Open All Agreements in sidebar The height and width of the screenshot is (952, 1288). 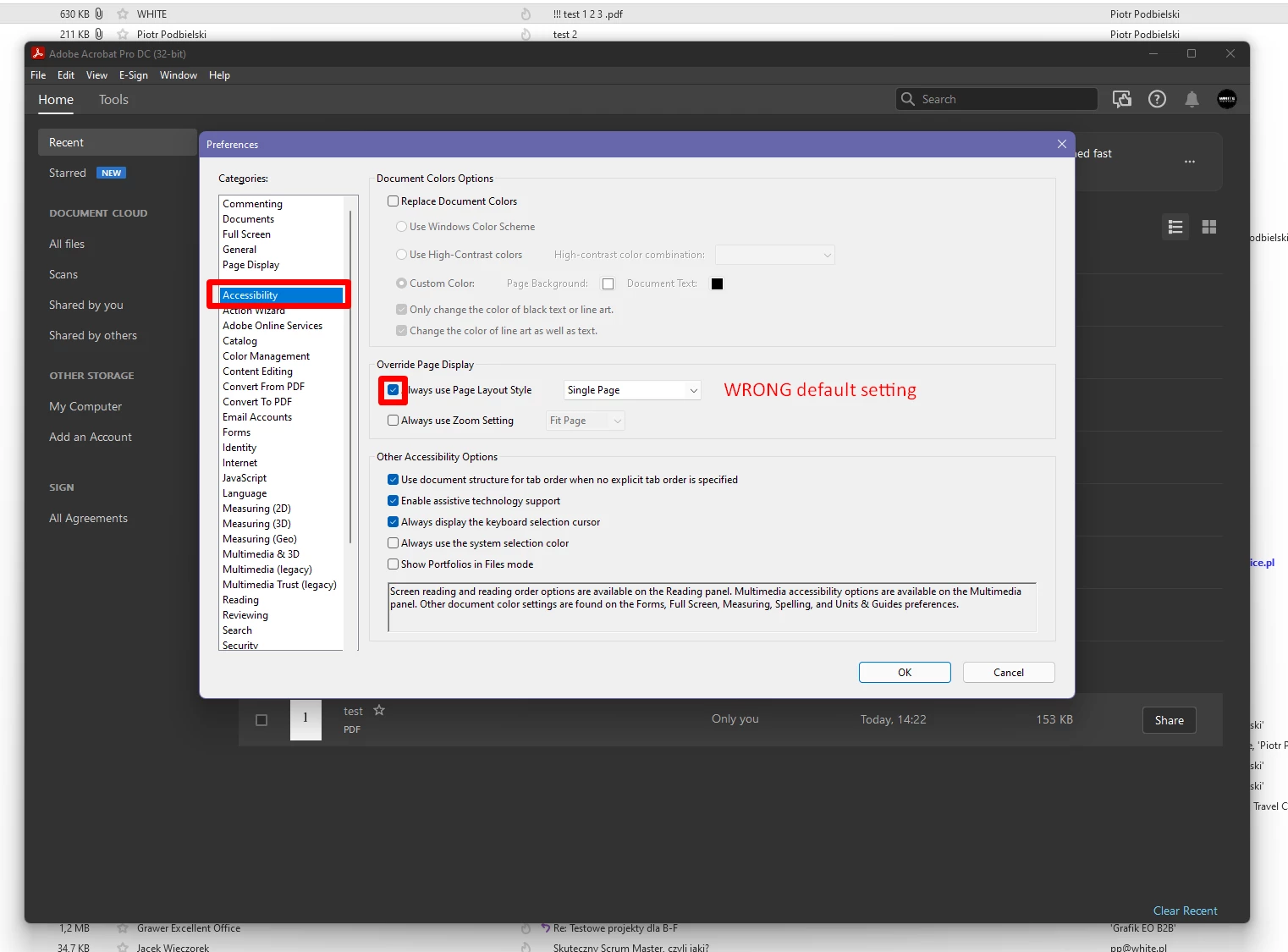88,518
